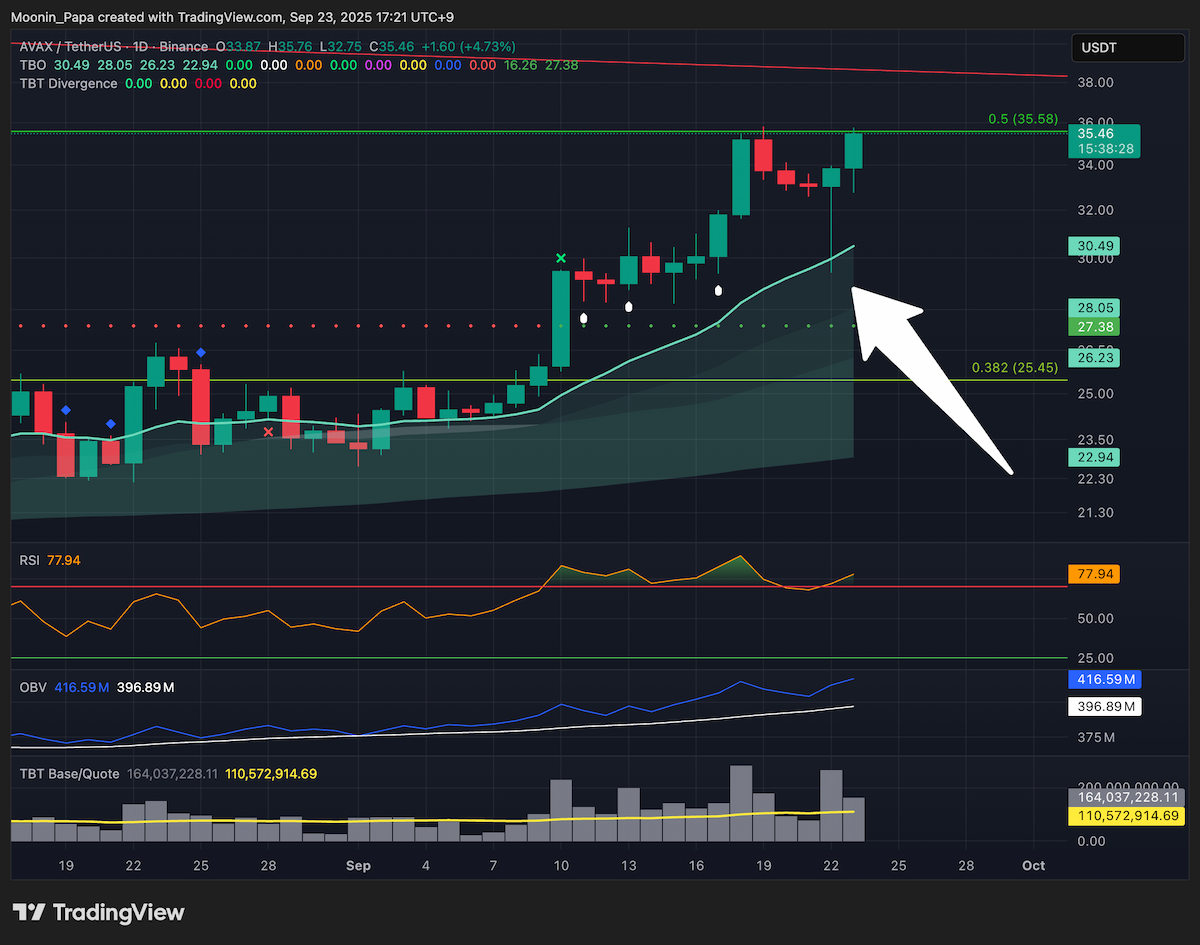
Task: Click the Oct label on the time axis
Action: [1034, 865]
